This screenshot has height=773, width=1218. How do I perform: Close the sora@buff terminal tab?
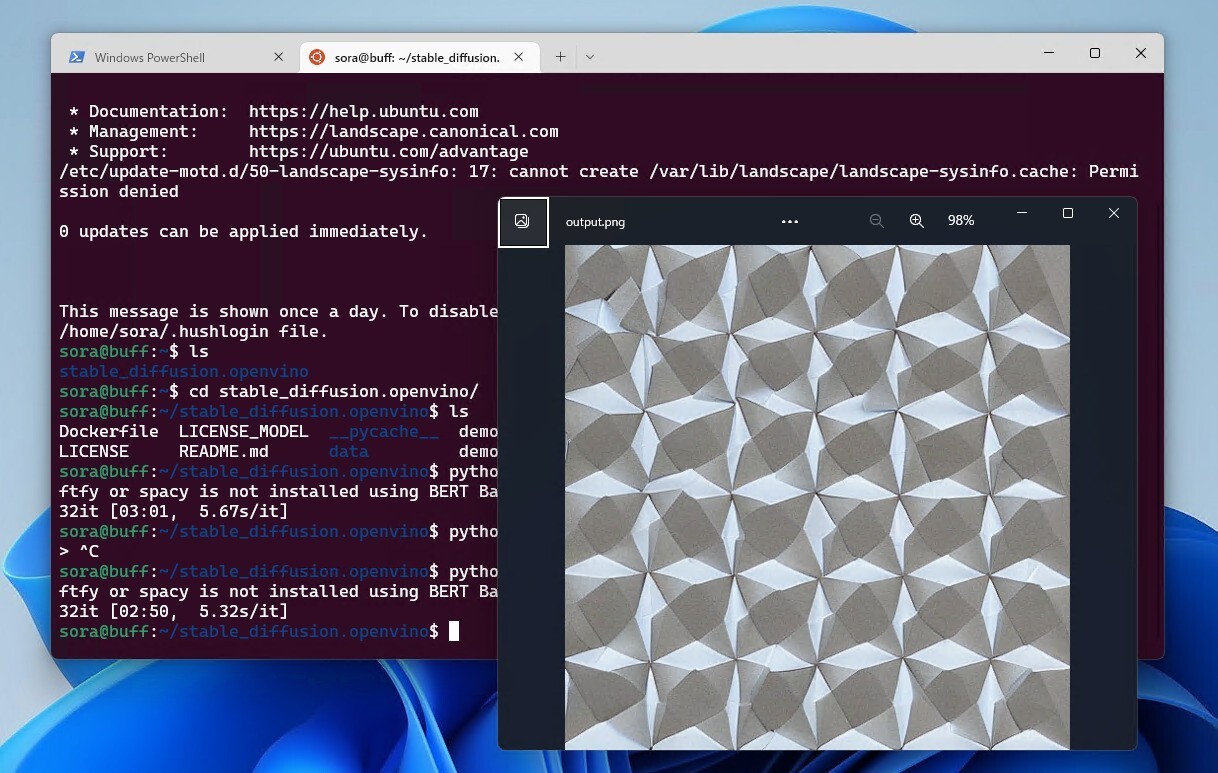[519, 57]
